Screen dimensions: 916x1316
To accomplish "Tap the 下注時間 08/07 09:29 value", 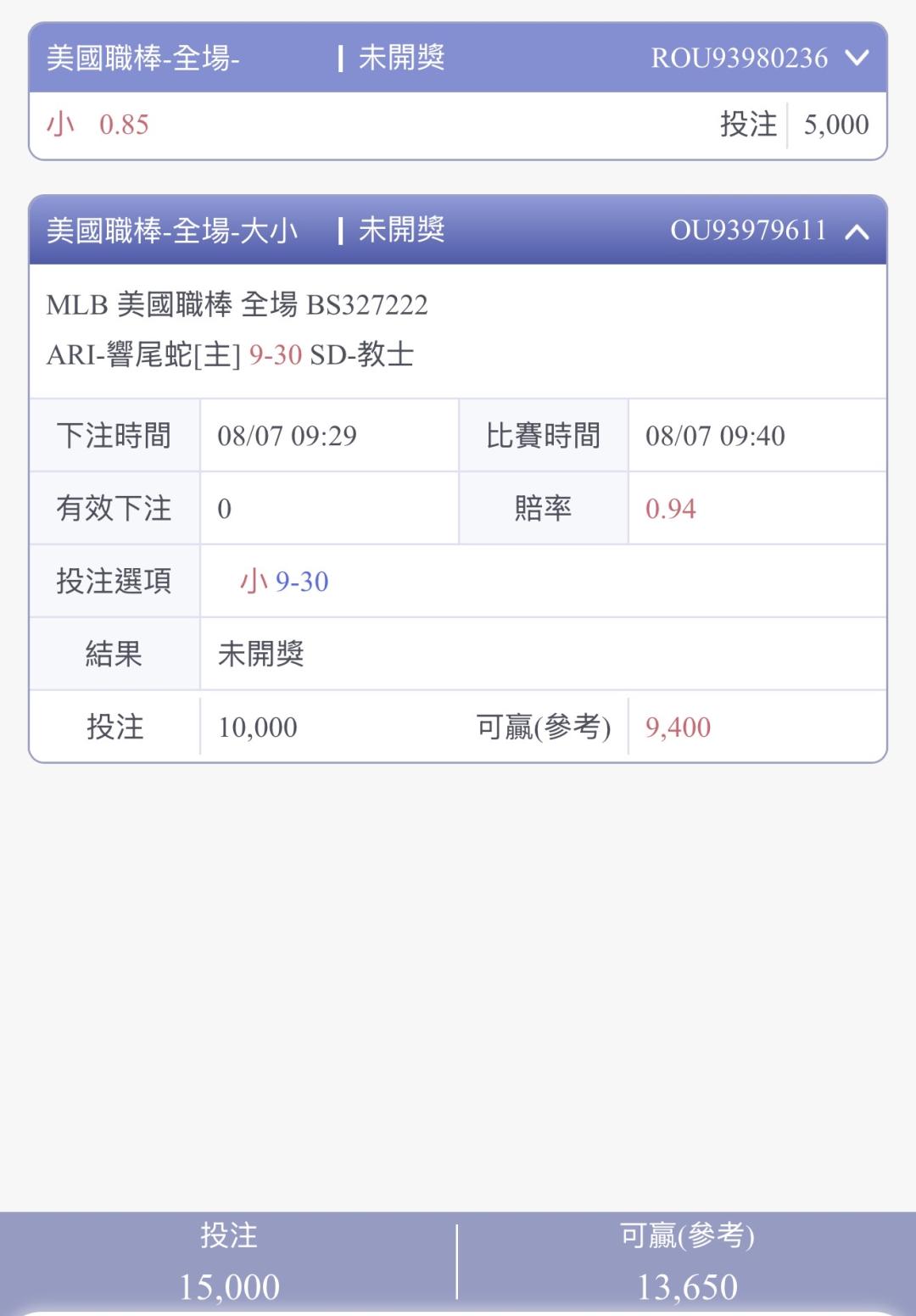I will 287,436.
